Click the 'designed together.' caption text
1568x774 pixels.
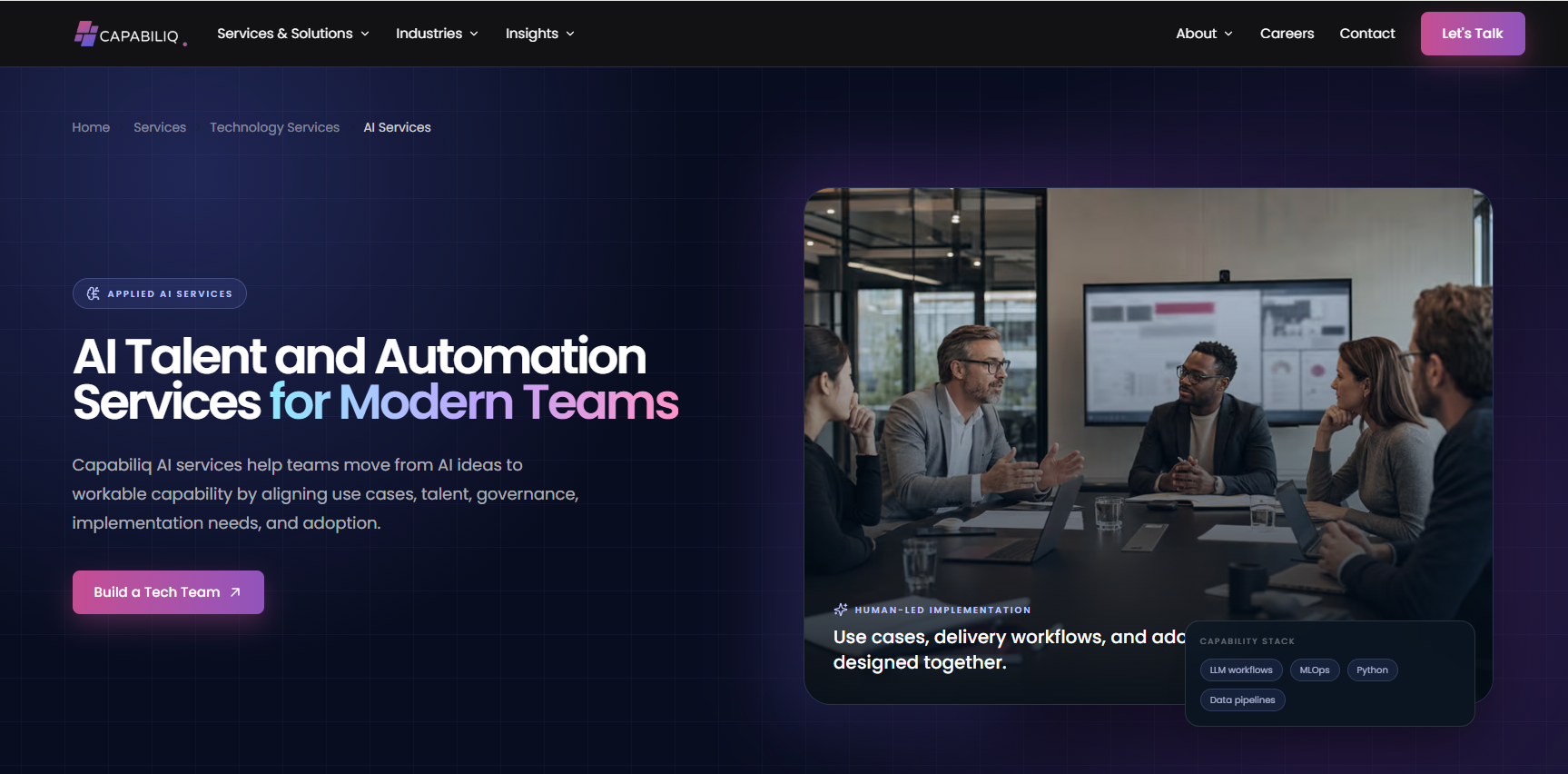click(x=920, y=662)
